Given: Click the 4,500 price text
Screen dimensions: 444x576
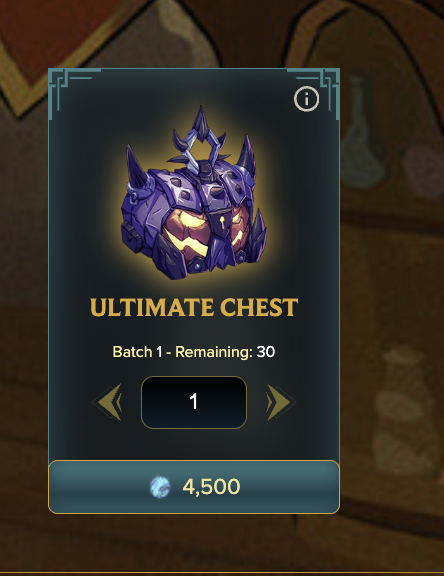Looking at the screenshot, I should tap(212, 486).
